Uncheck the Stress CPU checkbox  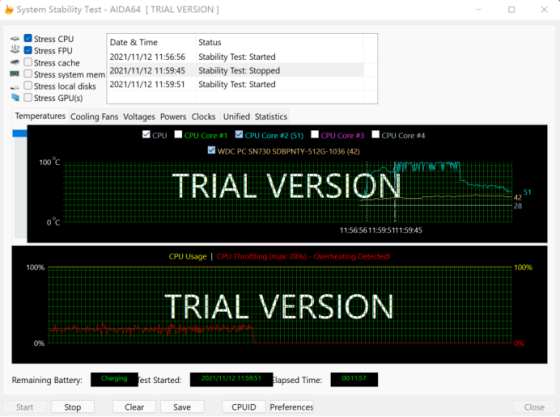pyautogui.click(x=28, y=38)
